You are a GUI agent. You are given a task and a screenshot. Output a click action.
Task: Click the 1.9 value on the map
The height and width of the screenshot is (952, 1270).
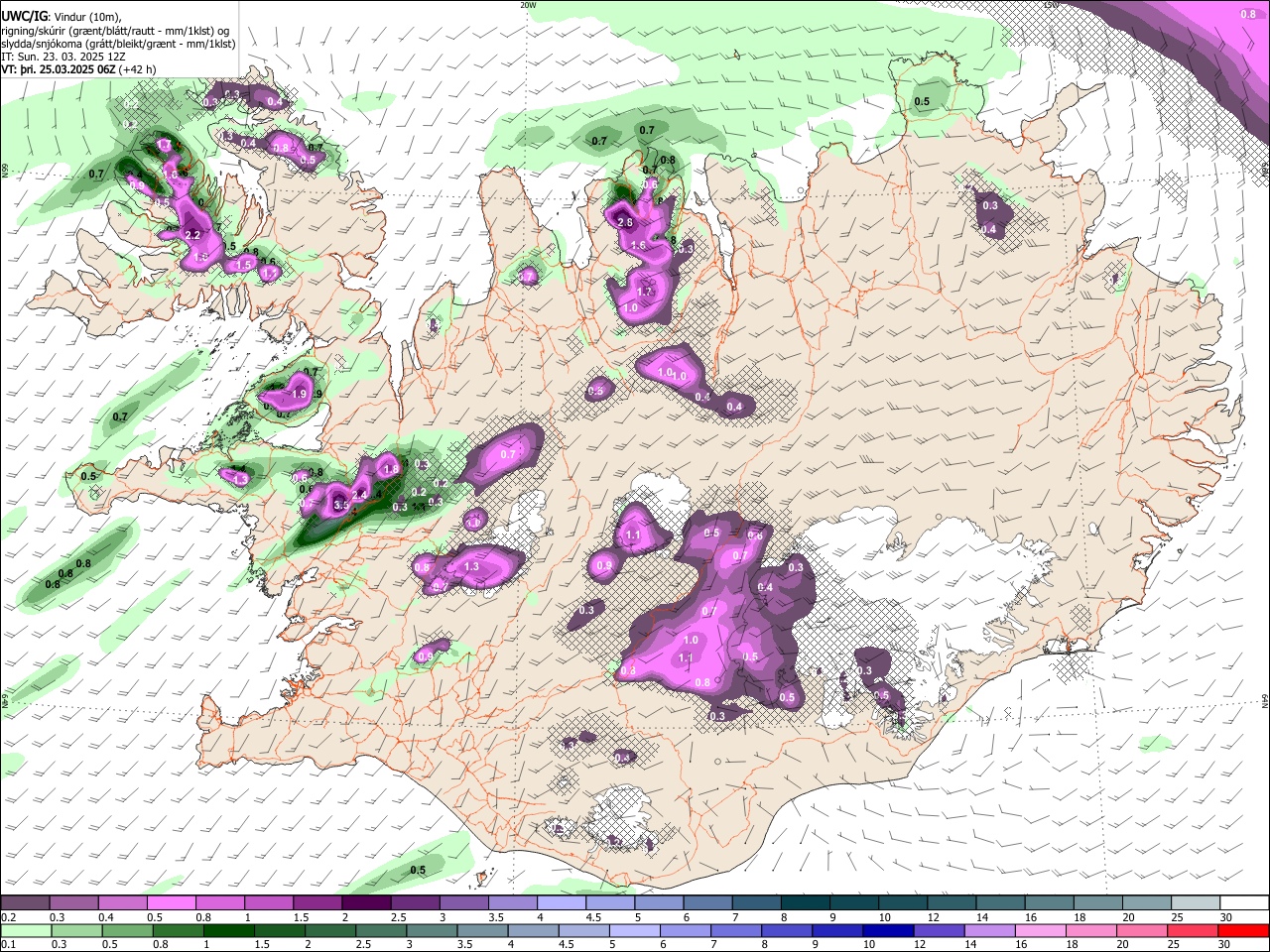pos(299,394)
